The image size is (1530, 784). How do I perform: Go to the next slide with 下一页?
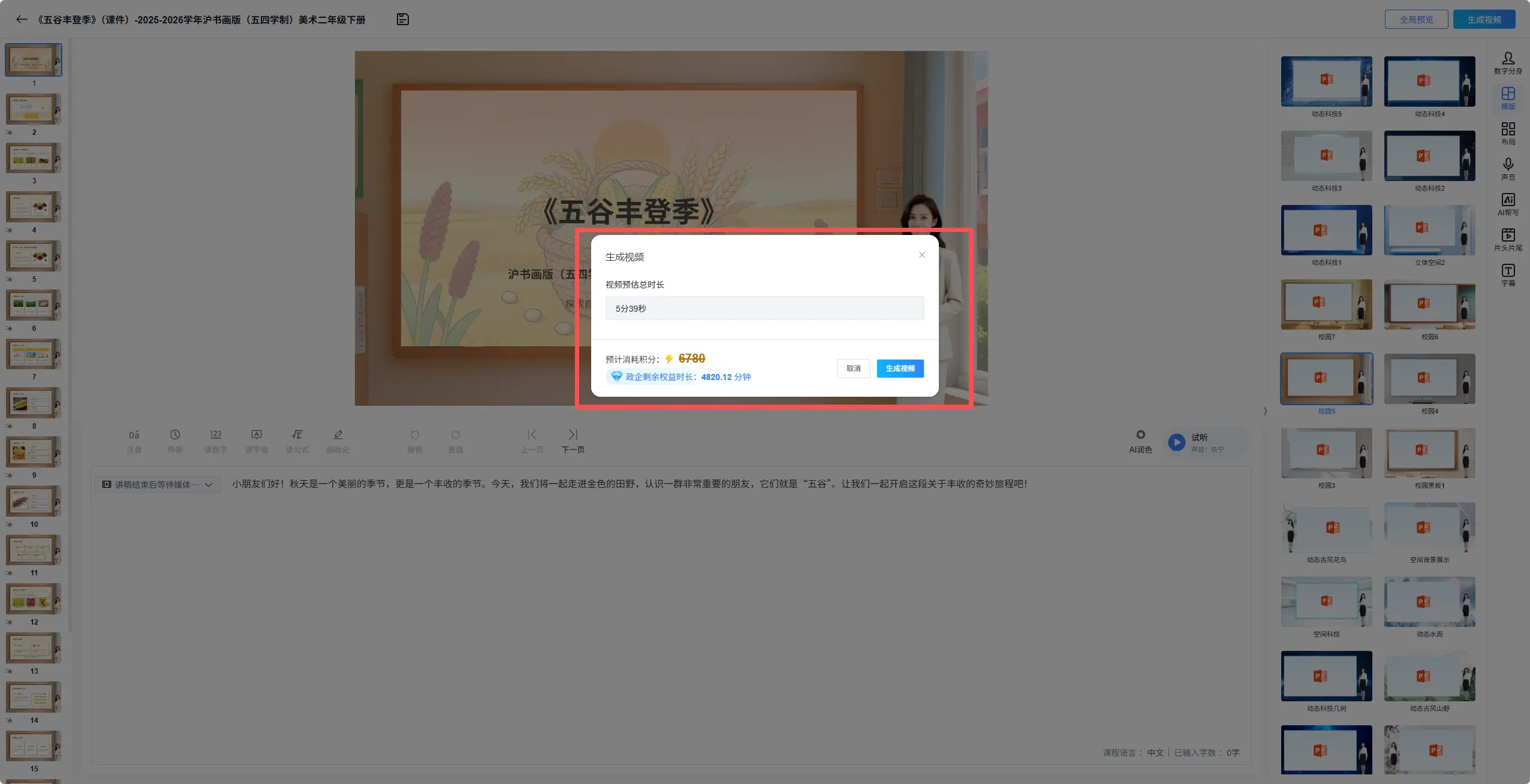click(x=573, y=441)
